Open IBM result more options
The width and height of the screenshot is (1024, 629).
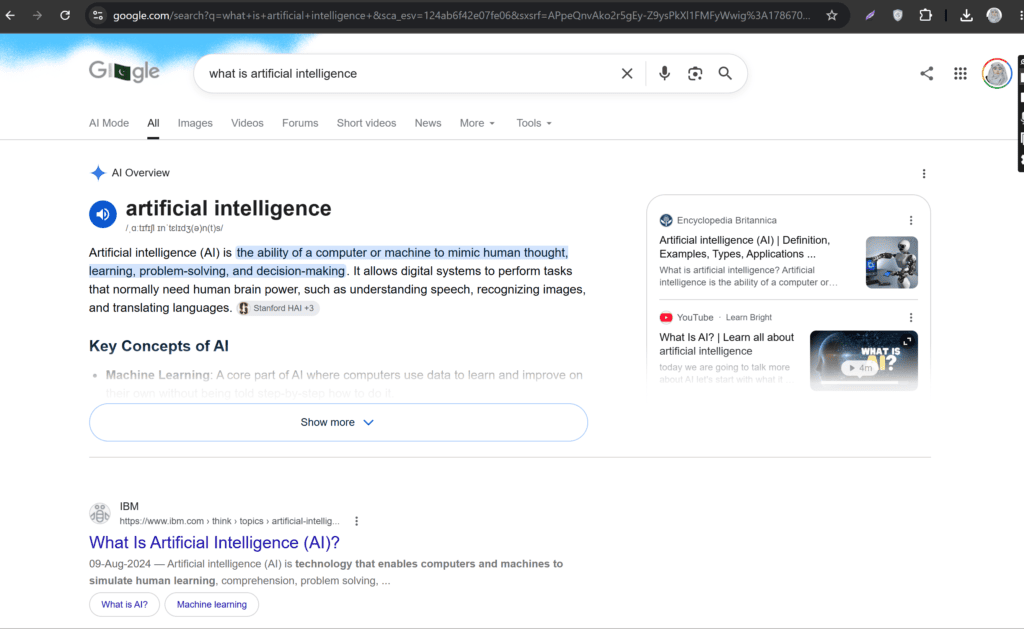pos(356,521)
